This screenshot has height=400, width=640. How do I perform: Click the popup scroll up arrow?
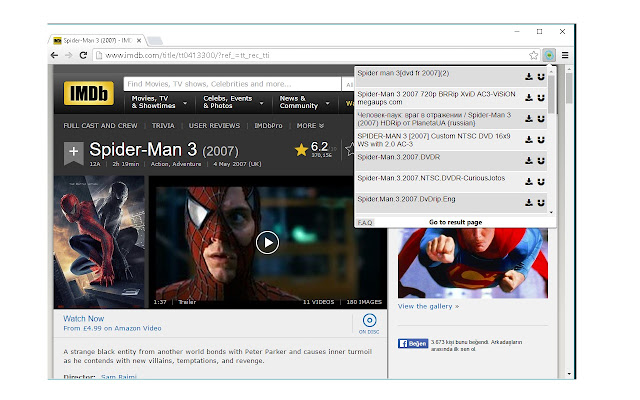(x=551, y=71)
